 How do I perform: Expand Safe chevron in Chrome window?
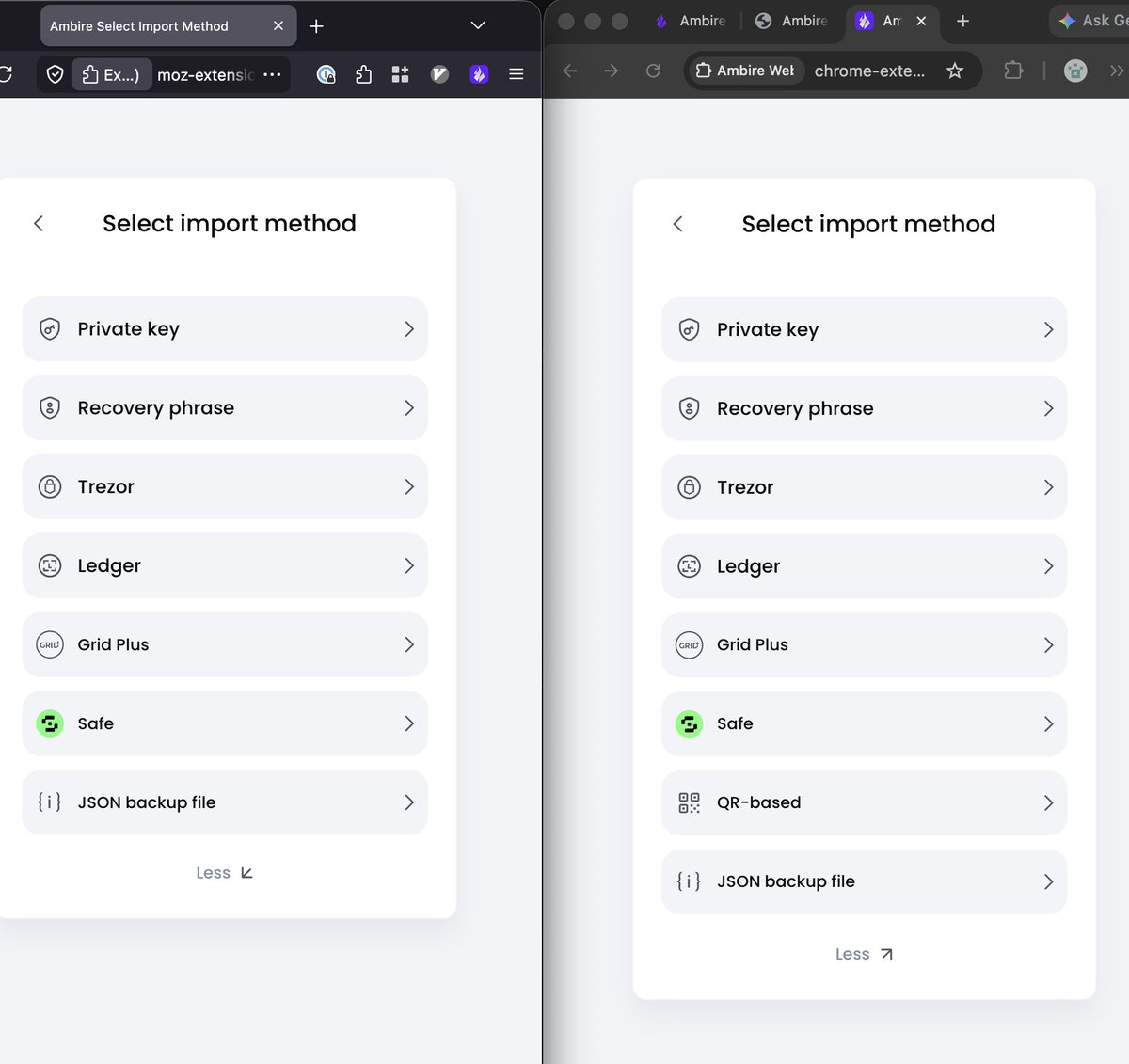1048,724
